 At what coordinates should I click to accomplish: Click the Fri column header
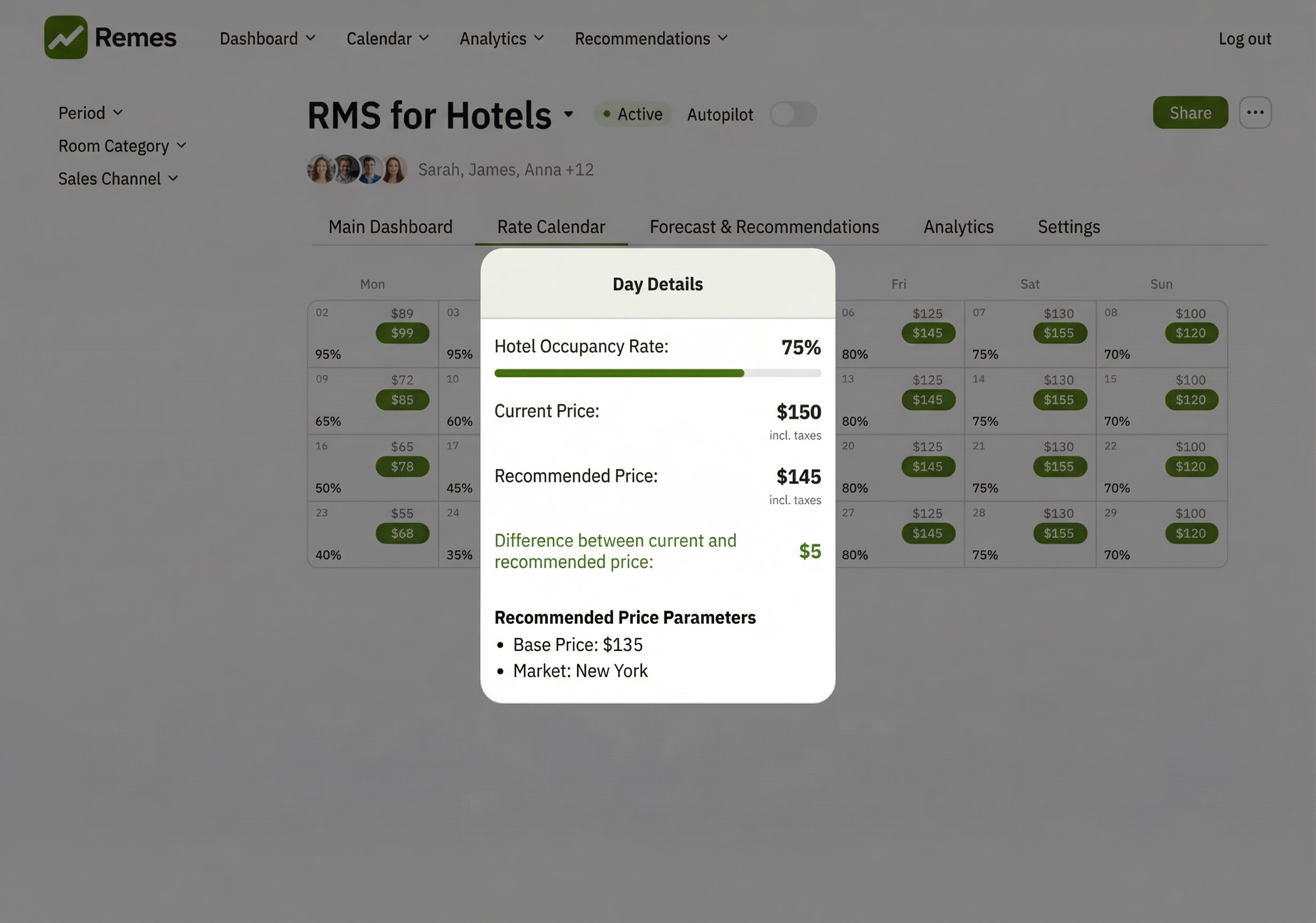point(899,284)
